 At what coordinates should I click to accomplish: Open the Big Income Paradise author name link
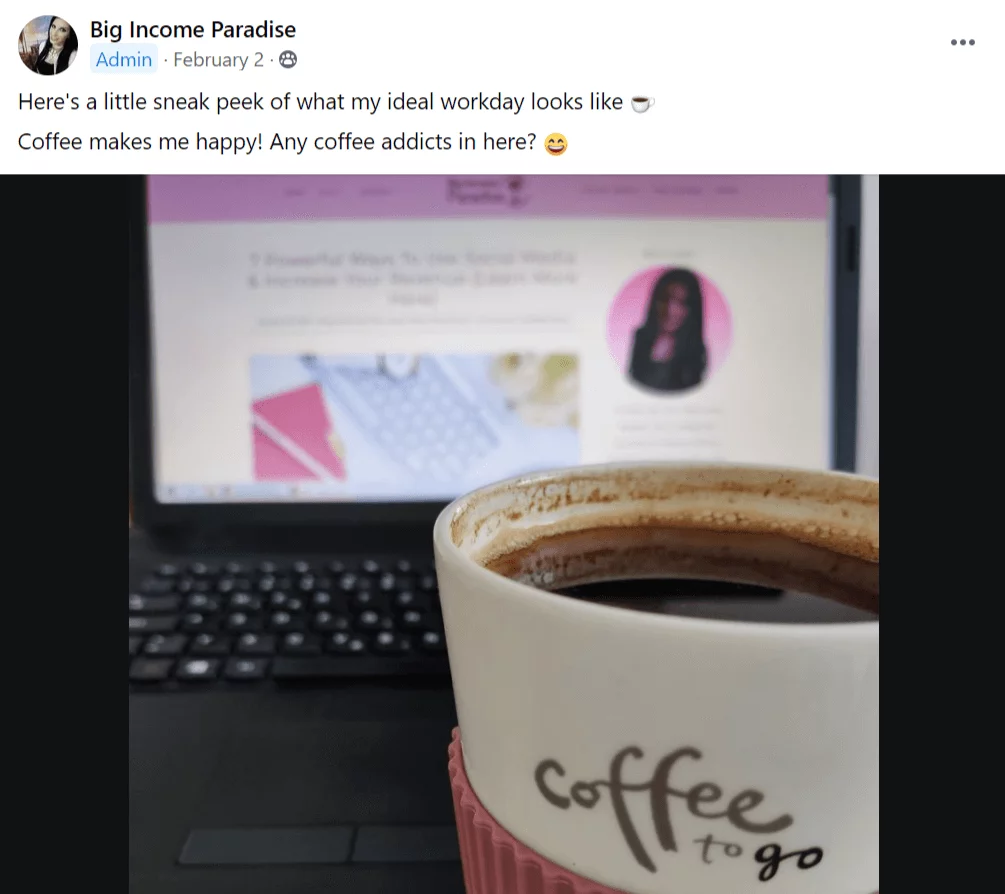(x=192, y=29)
